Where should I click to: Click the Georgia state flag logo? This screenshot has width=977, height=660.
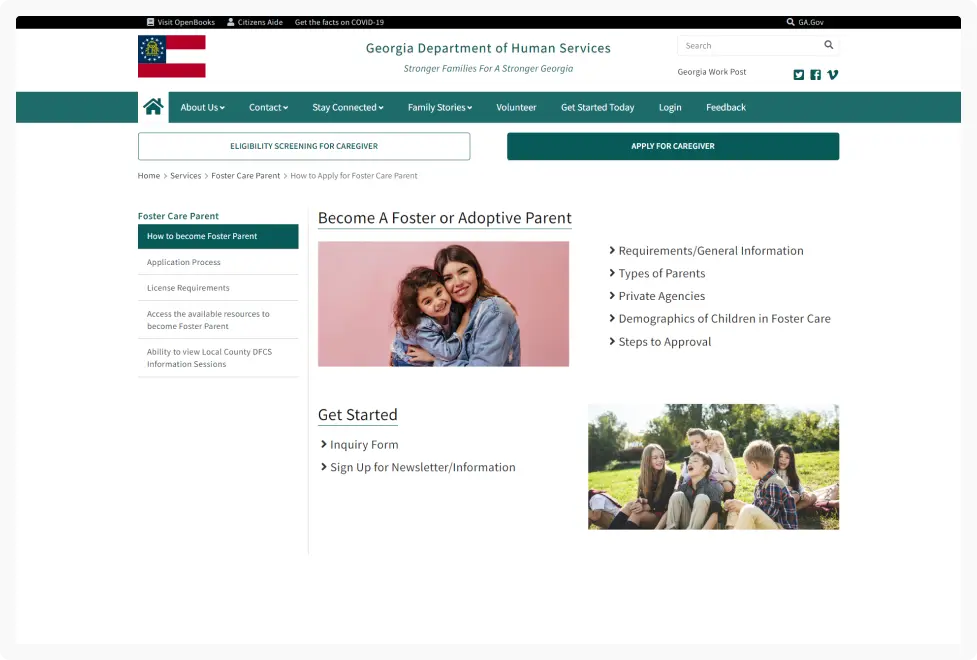click(x=172, y=56)
